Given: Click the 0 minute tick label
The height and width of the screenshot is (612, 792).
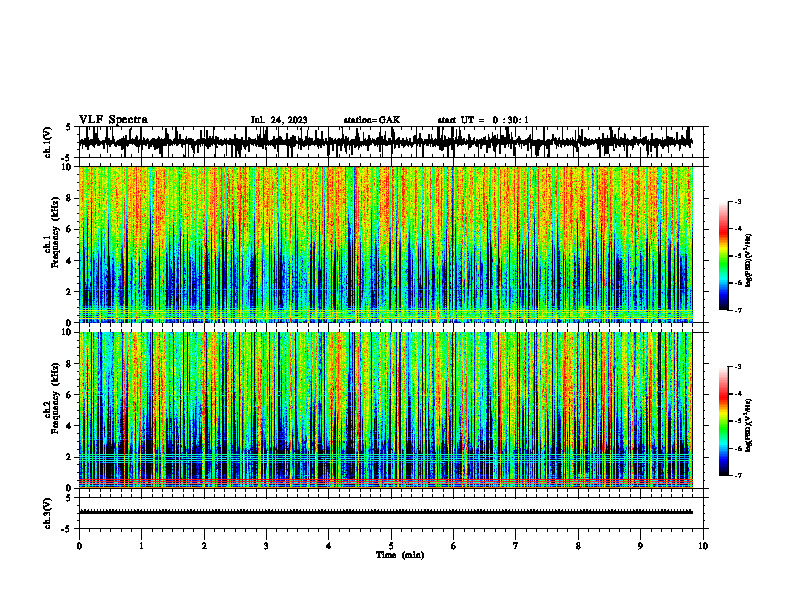Looking at the screenshot, I should (x=79, y=546).
